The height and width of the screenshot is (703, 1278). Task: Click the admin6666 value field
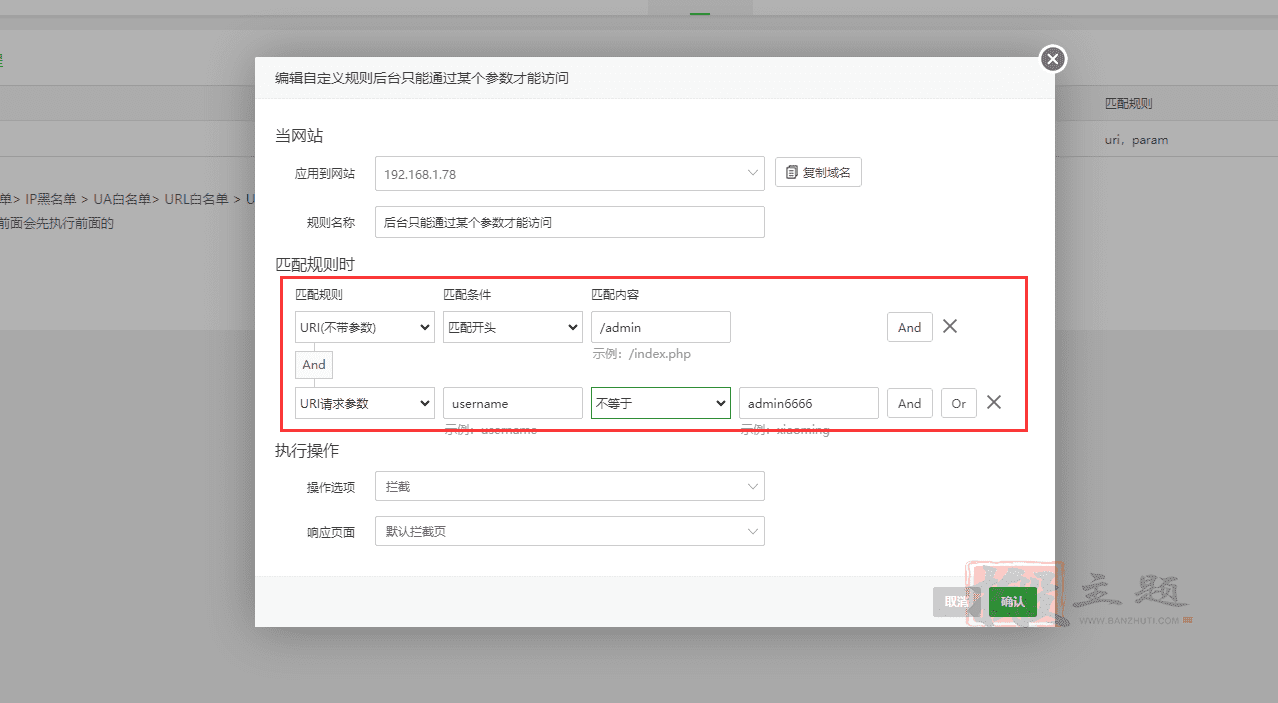tap(809, 403)
